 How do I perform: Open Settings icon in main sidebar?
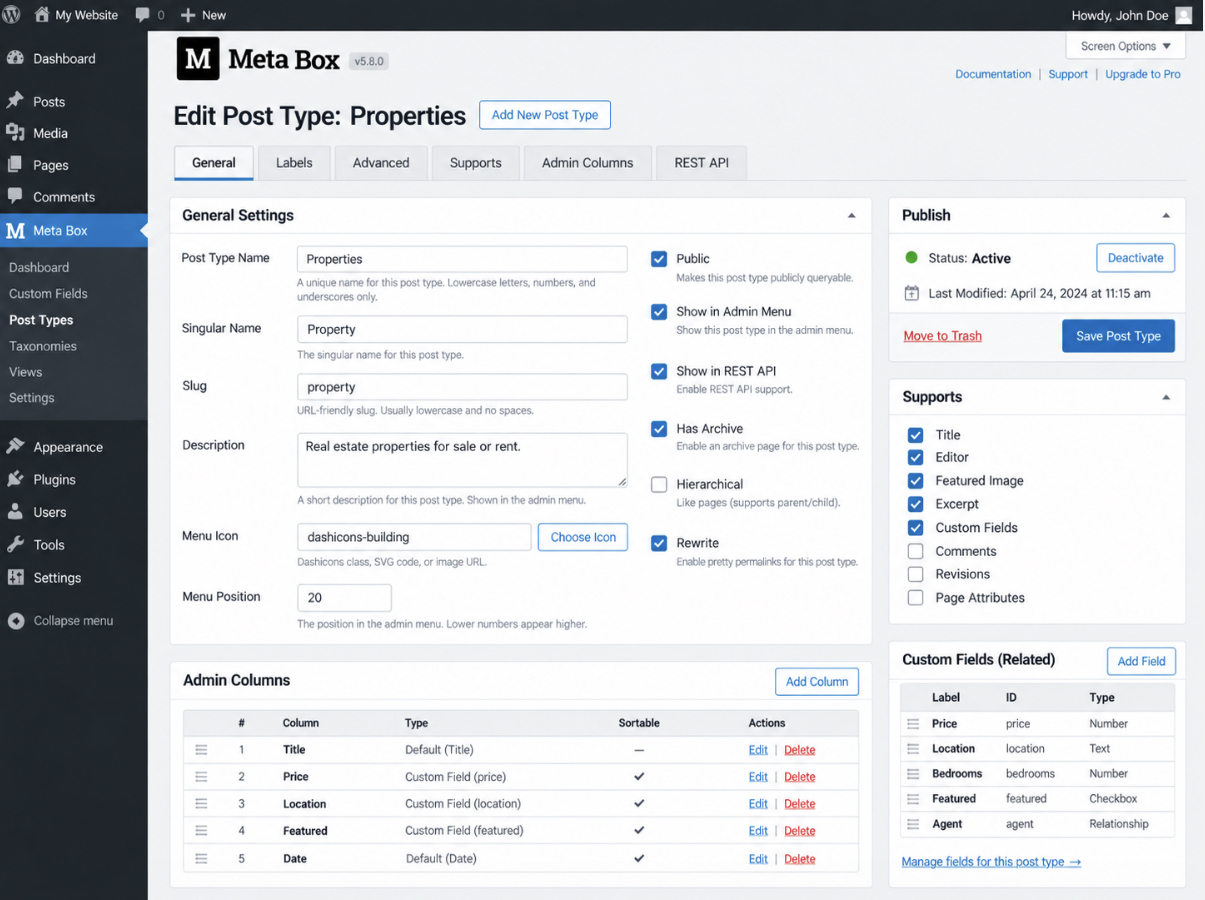point(15,577)
